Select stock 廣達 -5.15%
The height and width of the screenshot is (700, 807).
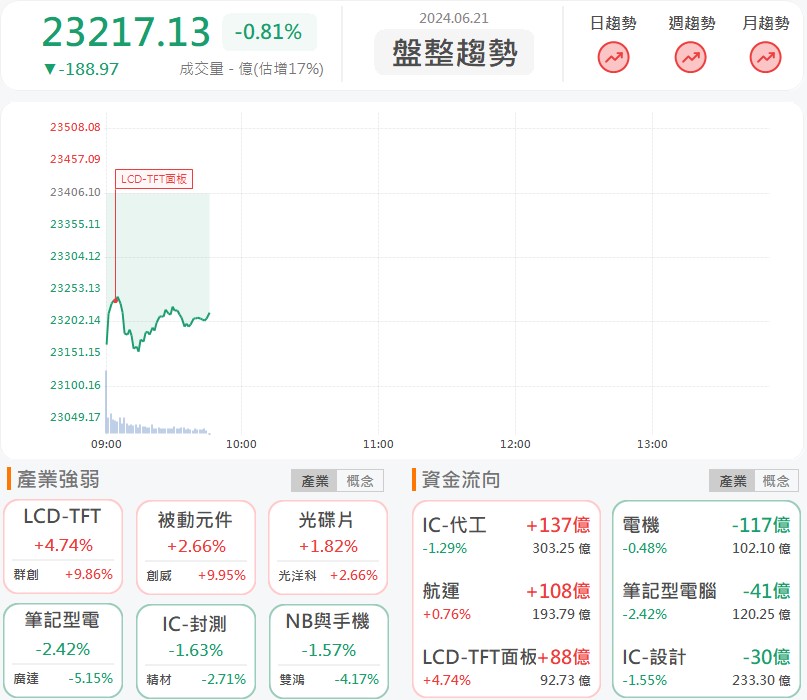point(63,678)
